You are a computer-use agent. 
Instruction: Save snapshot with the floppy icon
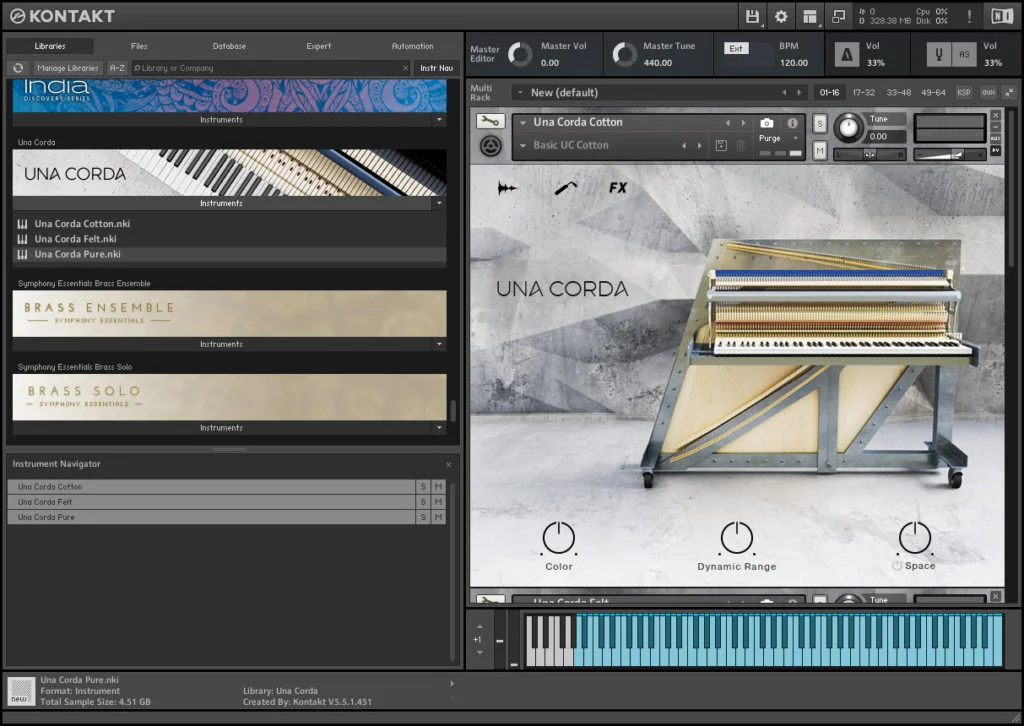pos(721,146)
